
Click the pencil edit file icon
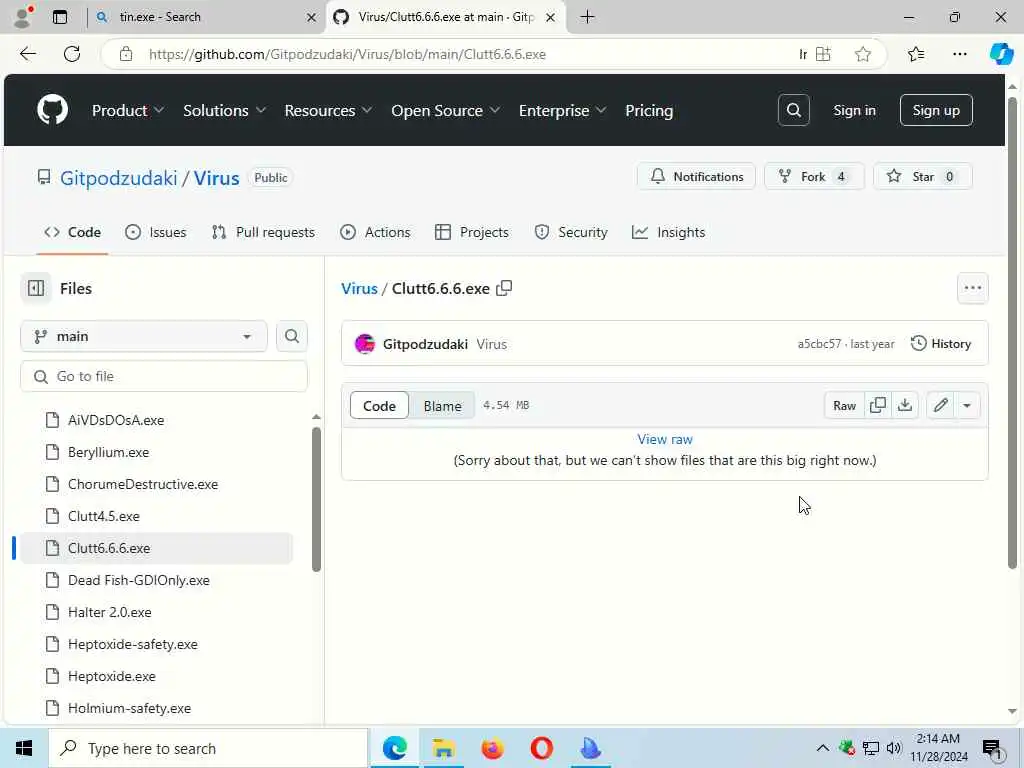940,406
